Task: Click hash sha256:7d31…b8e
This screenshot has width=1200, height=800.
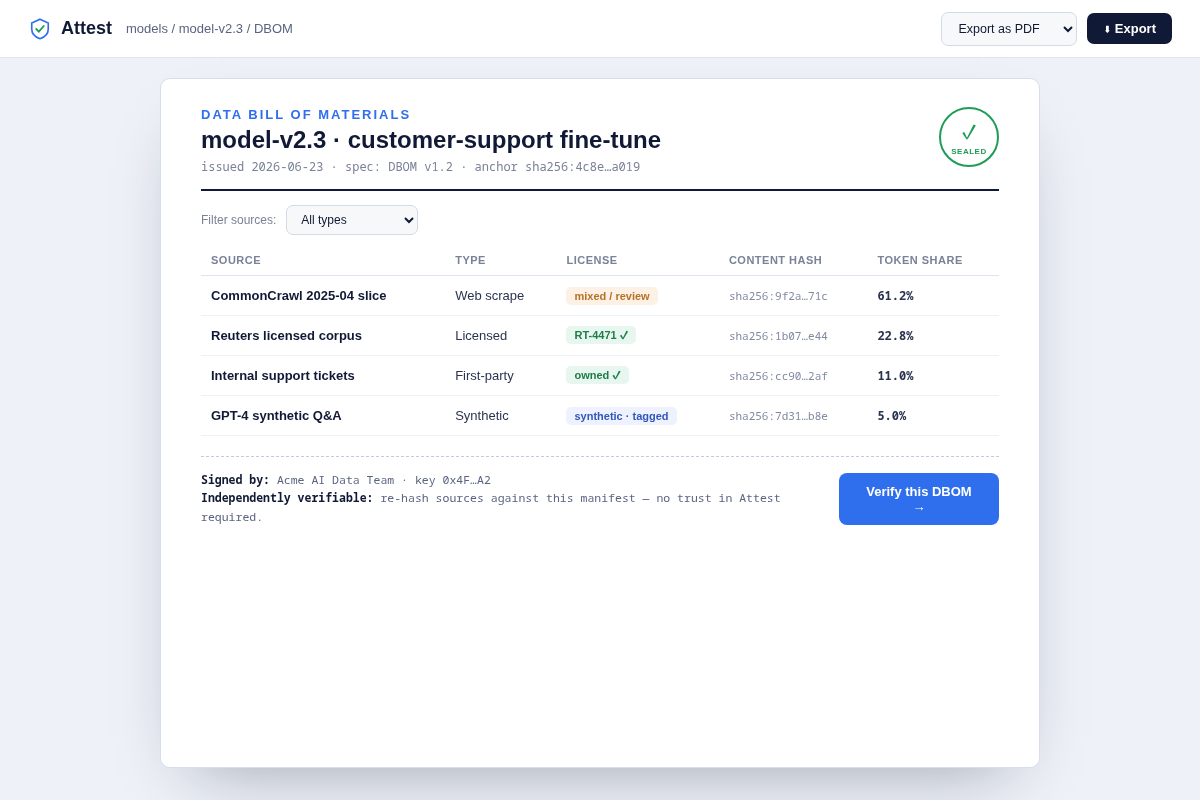Action: tap(778, 416)
